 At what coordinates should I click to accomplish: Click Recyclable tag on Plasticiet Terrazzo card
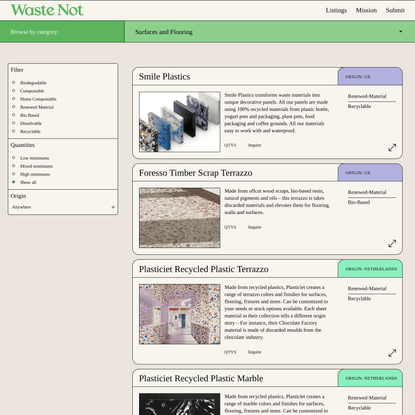[359, 299]
